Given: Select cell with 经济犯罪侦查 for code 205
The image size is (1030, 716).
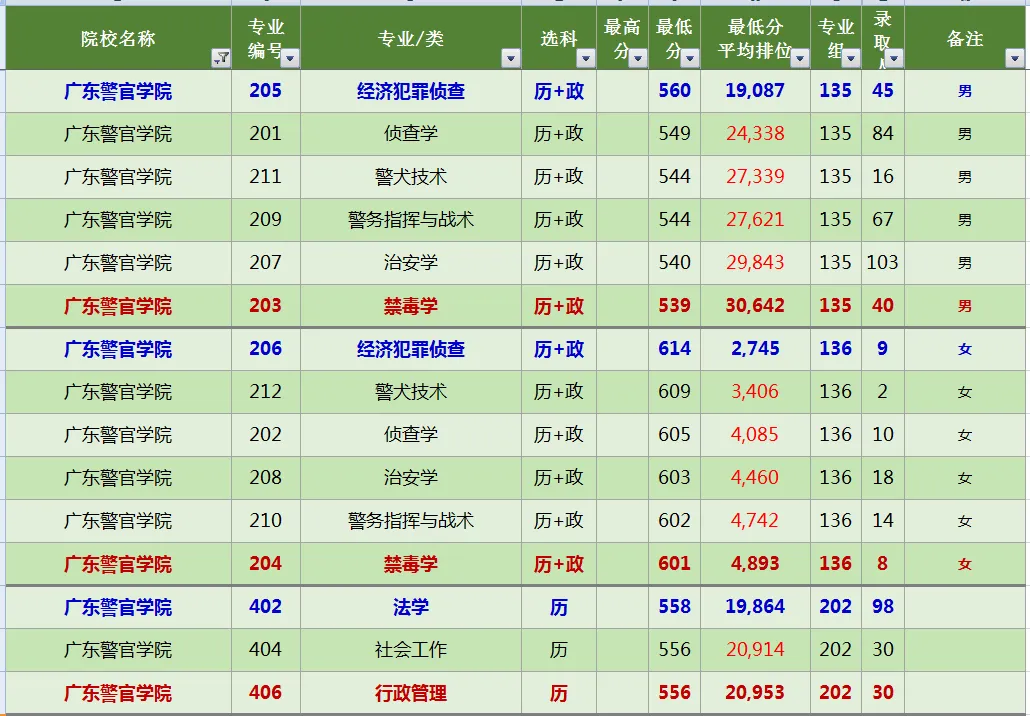Looking at the screenshot, I should [411, 91].
